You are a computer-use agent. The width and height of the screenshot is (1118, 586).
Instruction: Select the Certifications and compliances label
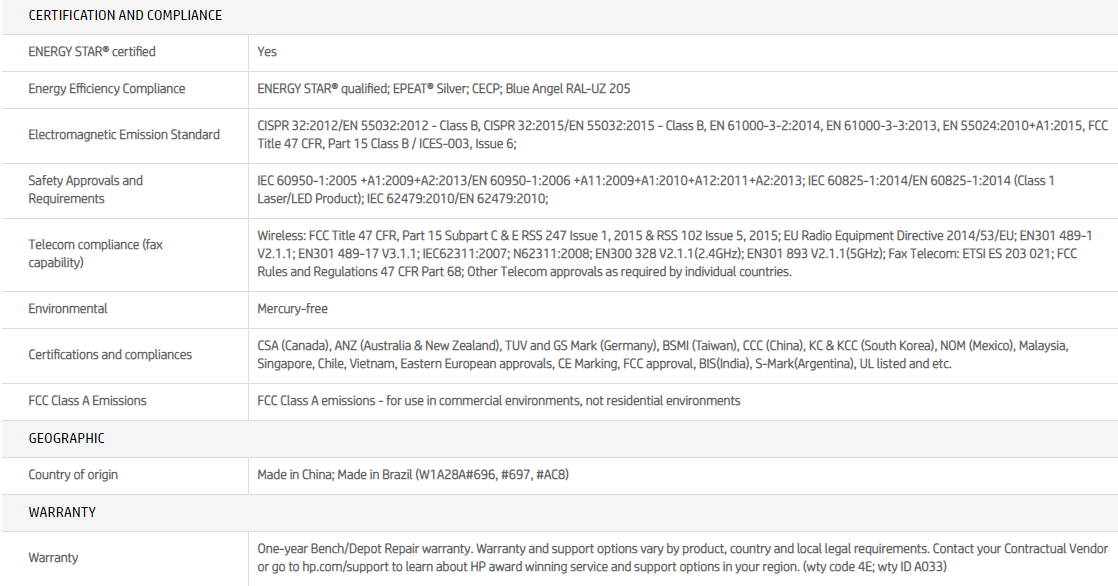110,355
